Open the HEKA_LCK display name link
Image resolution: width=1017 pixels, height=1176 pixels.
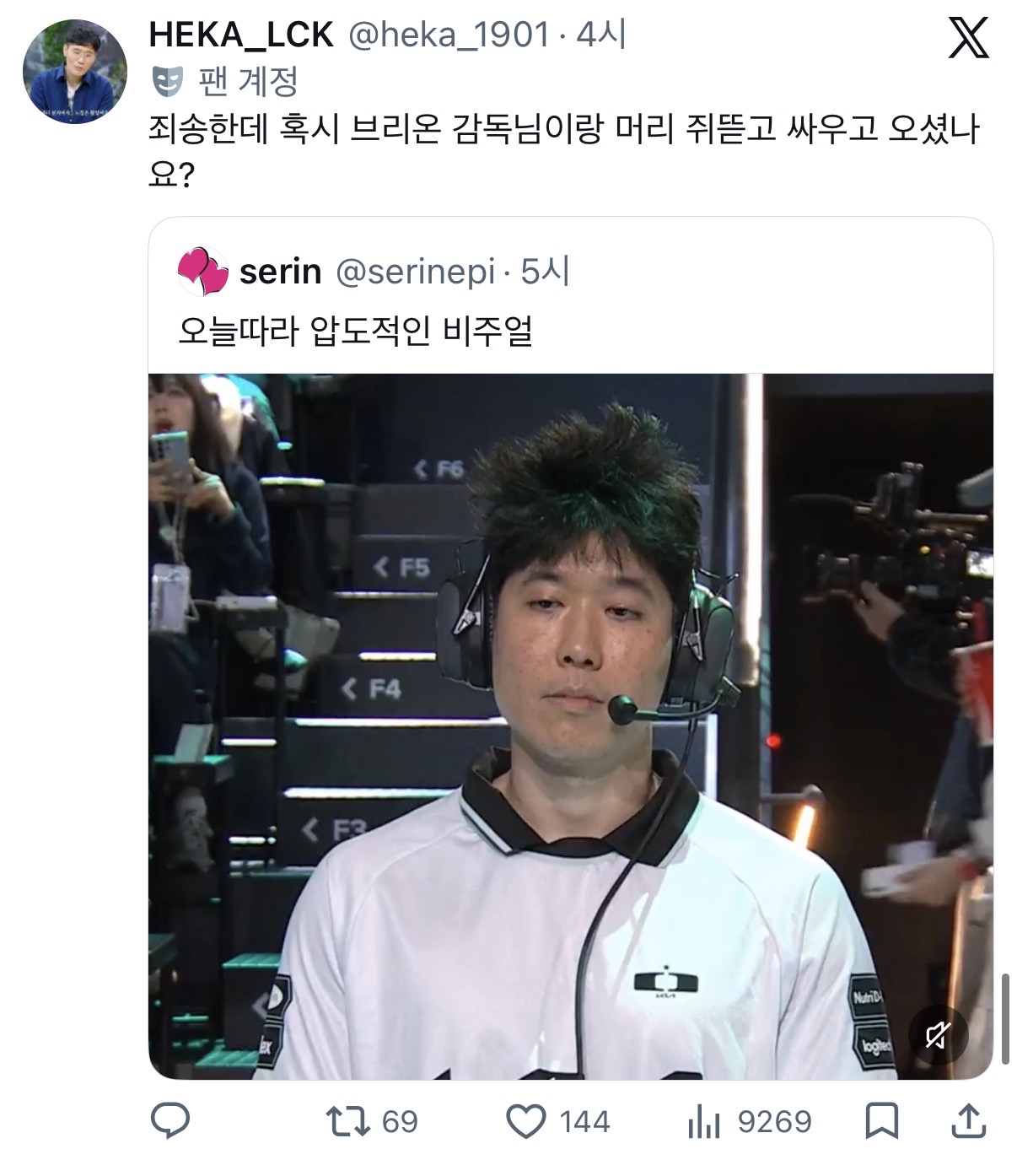[241, 35]
